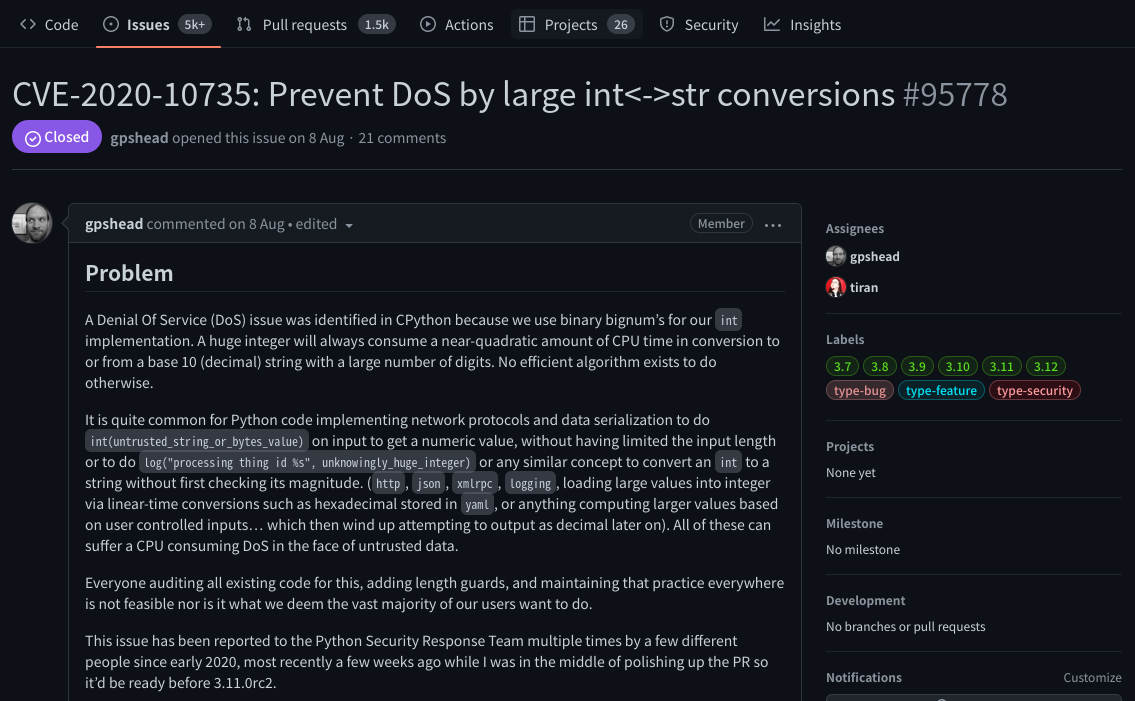This screenshot has width=1135, height=701.
Task: Select the 3.9 label
Action: [917, 366]
